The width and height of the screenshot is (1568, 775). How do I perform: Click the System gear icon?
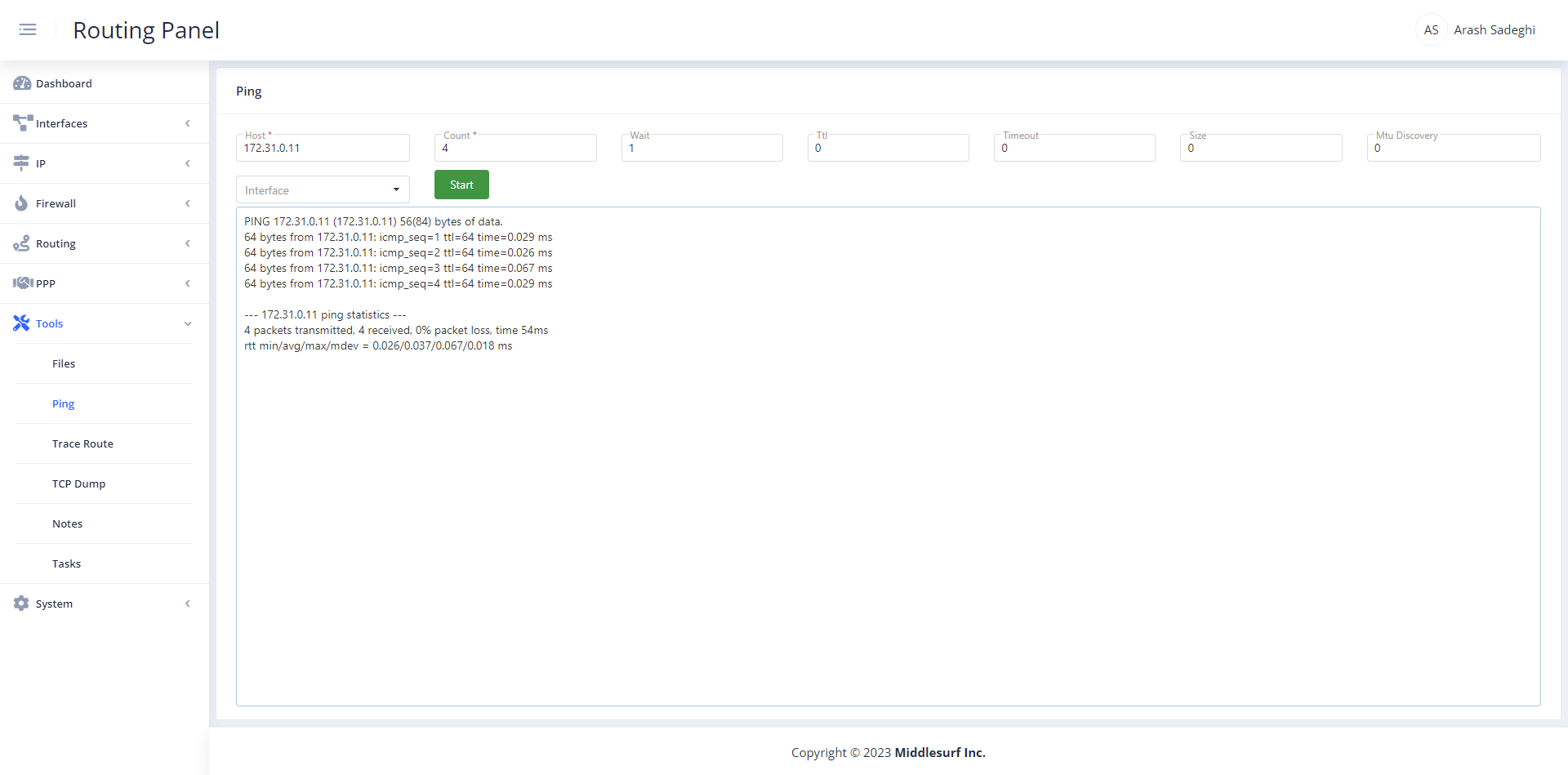pos(20,603)
